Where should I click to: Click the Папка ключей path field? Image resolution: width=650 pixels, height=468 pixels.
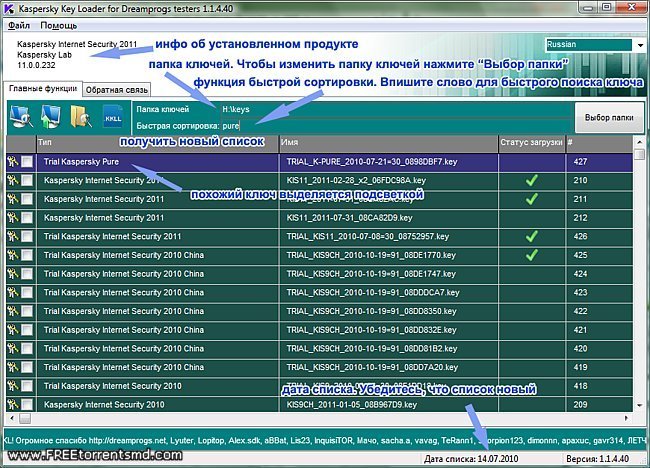tap(396, 109)
